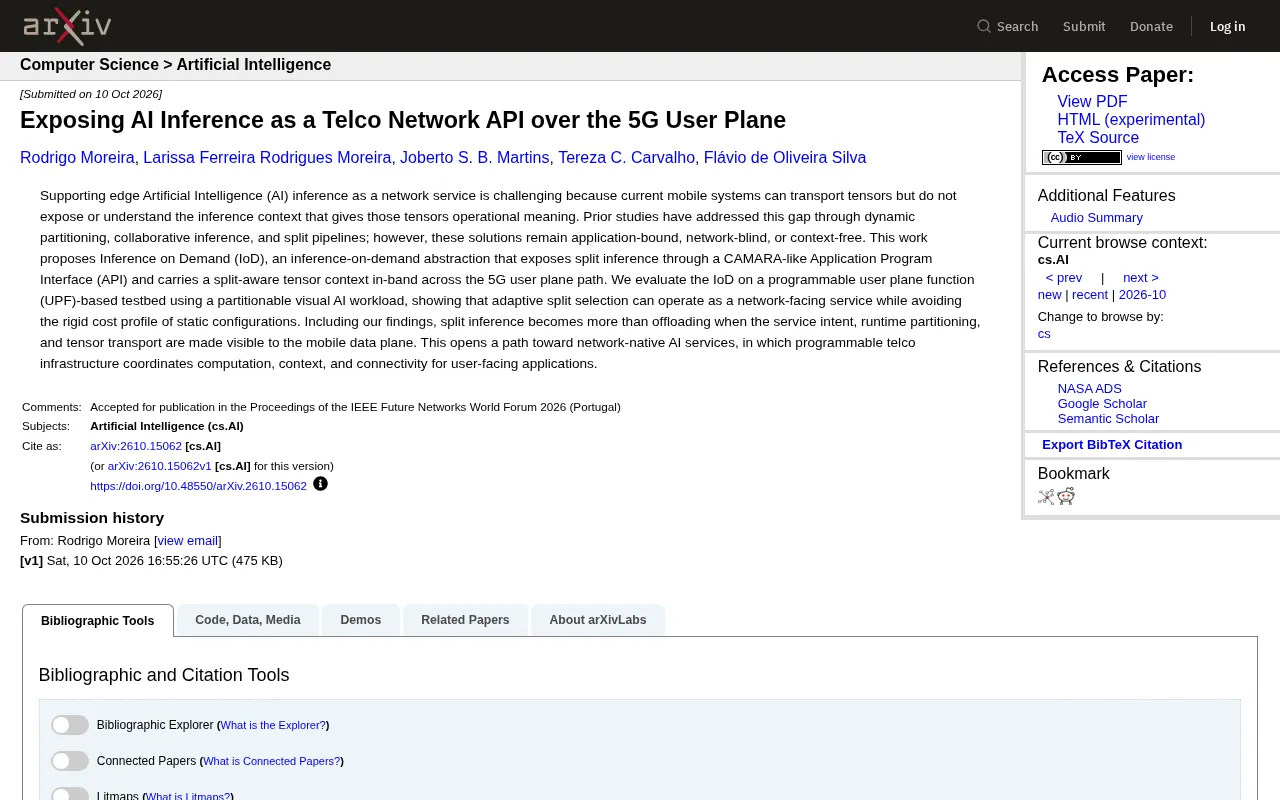Change browse context to cs
The height and width of the screenshot is (800, 1280).
click(x=1044, y=334)
